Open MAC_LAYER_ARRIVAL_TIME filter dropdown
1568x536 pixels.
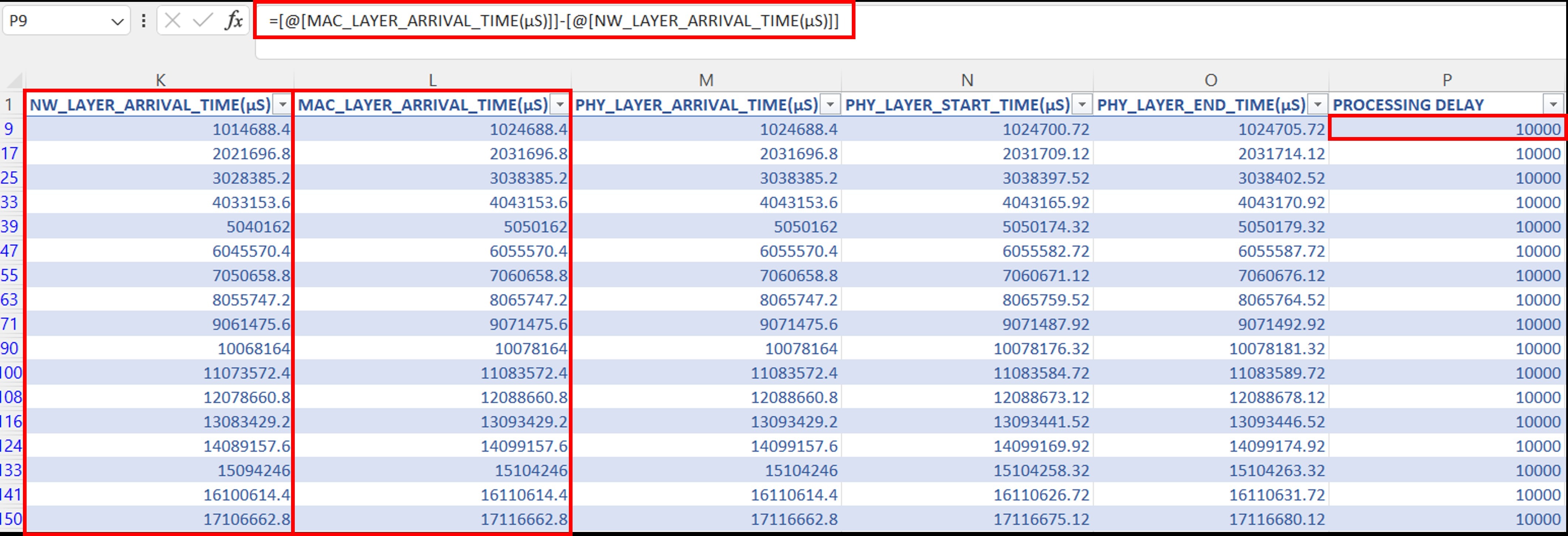pos(559,105)
